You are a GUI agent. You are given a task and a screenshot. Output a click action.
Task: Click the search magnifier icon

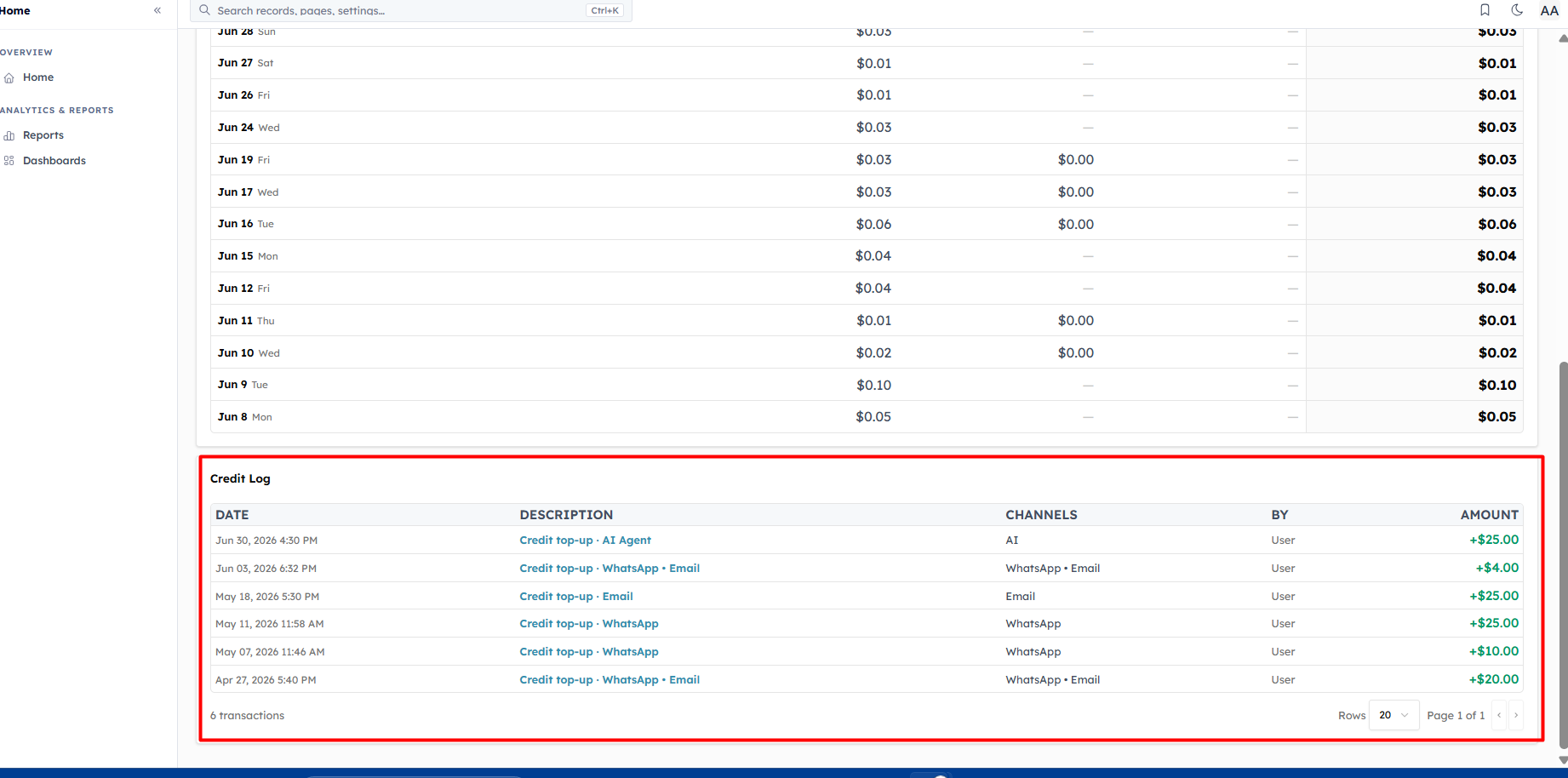coord(204,10)
